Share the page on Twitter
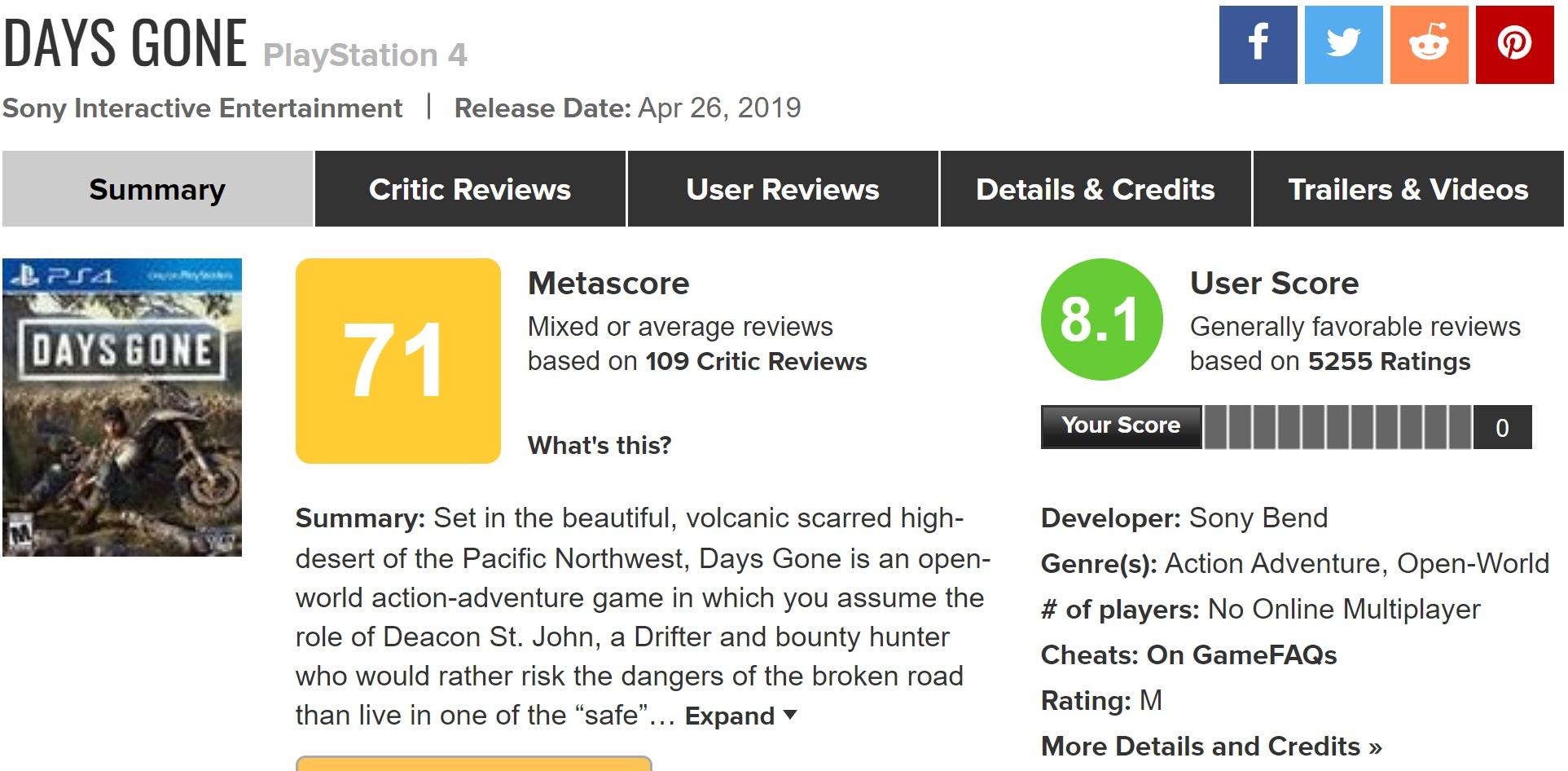The width and height of the screenshot is (1568, 771). (1343, 45)
